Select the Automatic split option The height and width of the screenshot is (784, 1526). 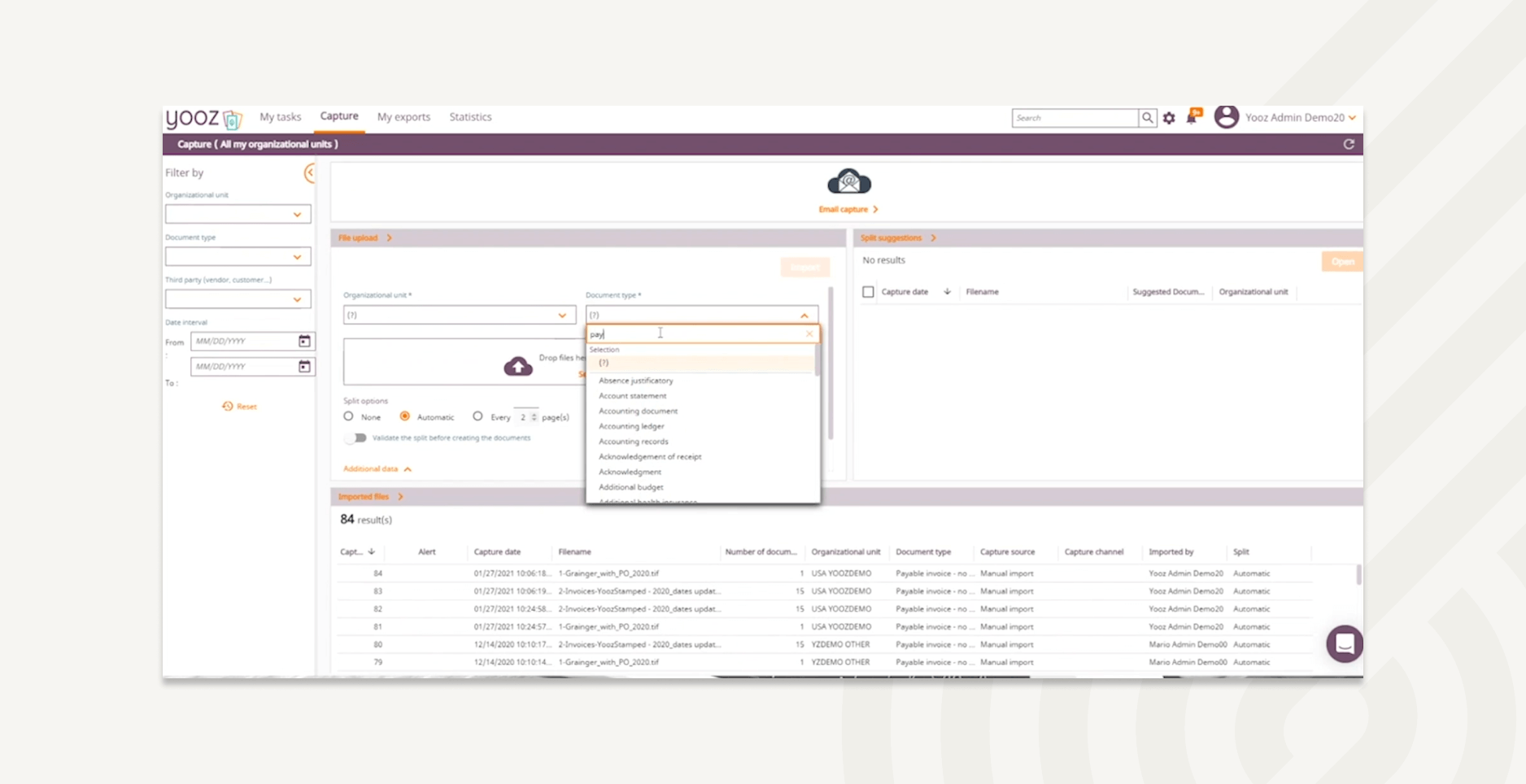pyautogui.click(x=404, y=416)
